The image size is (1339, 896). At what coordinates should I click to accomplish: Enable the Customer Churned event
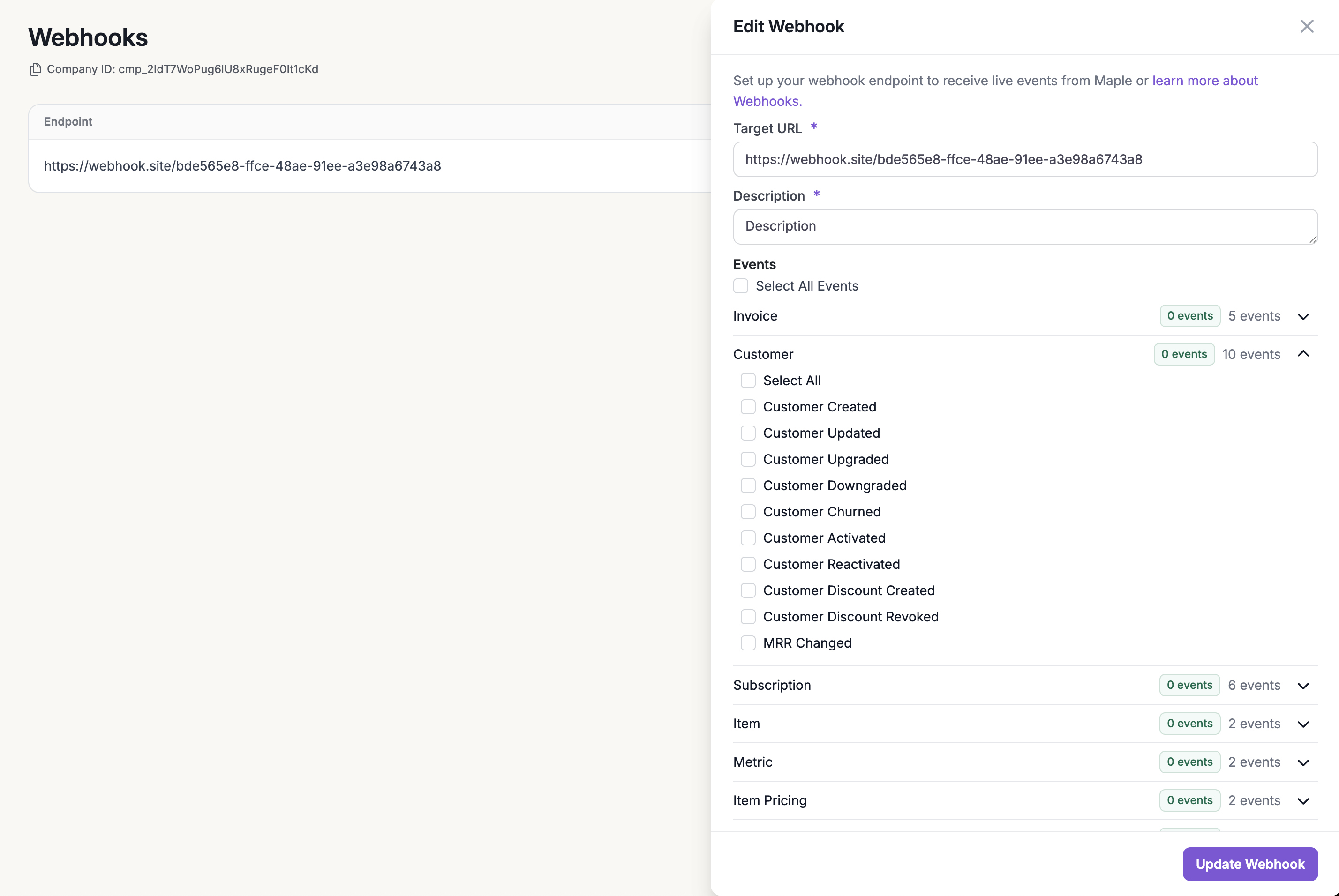point(748,511)
